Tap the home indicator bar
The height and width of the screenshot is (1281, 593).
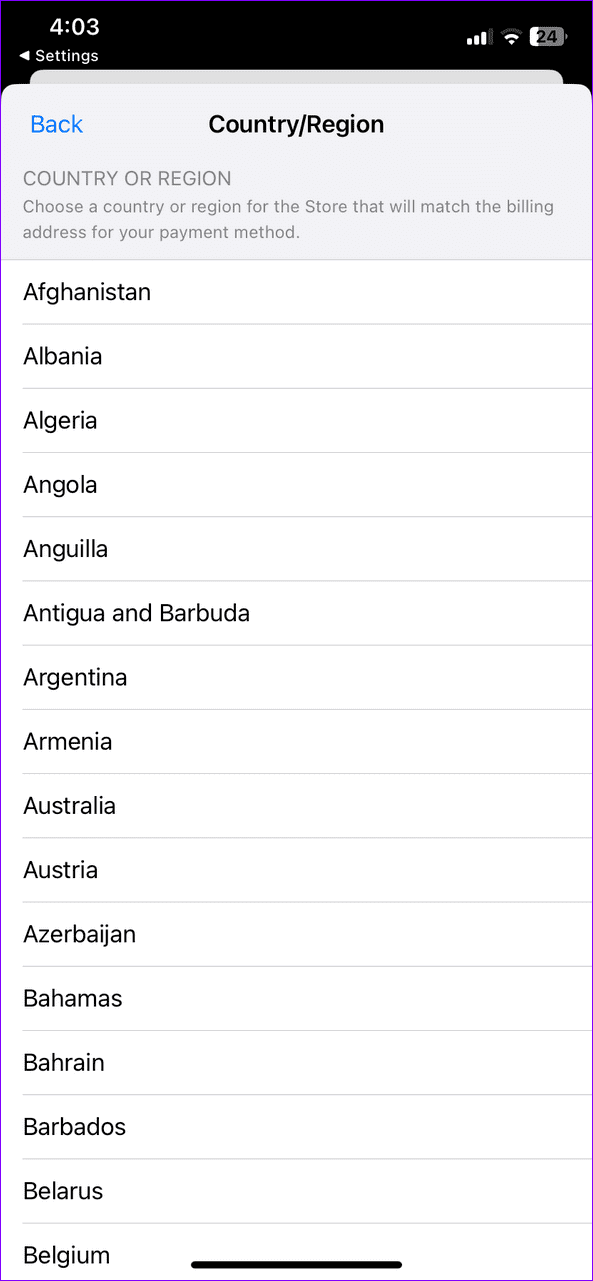296,1263
